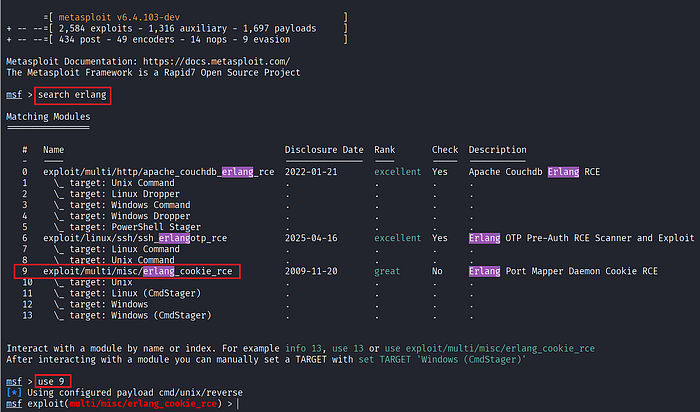
Task: Click the 'info 13' example command
Action: click(x=304, y=348)
